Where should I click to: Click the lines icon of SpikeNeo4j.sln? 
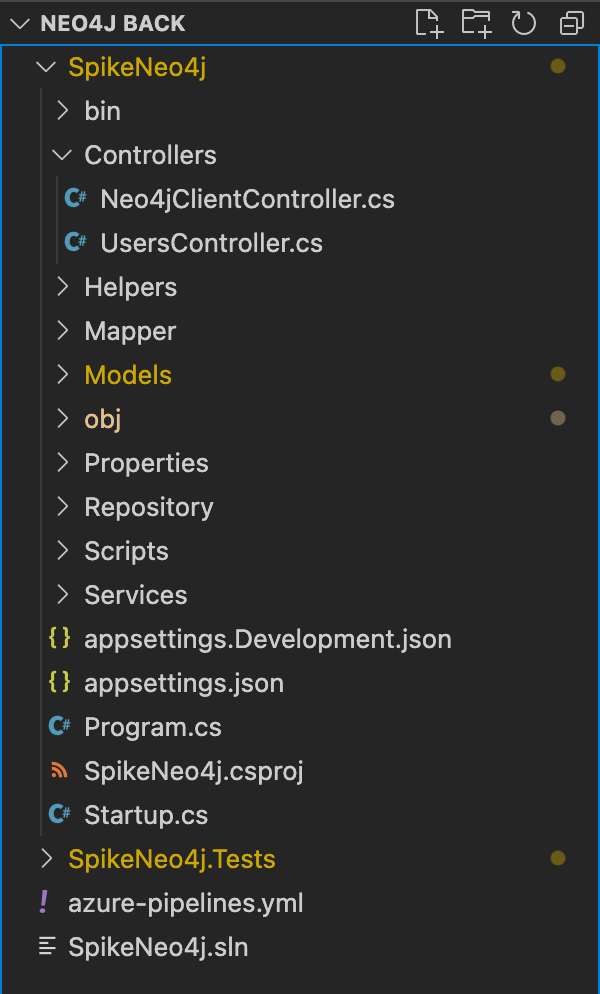click(x=47, y=946)
